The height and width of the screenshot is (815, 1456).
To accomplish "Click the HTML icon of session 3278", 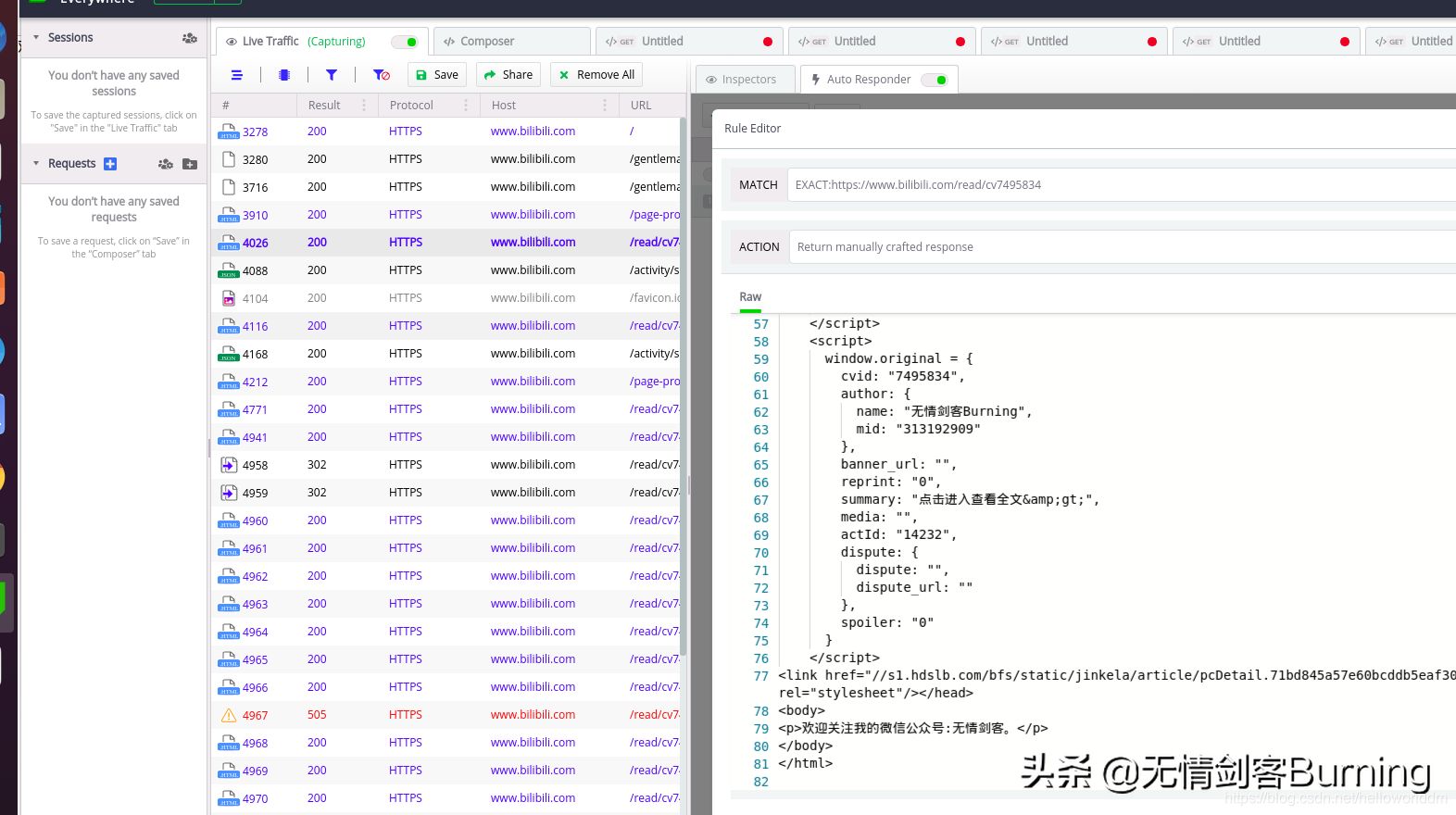I will [228, 132].
